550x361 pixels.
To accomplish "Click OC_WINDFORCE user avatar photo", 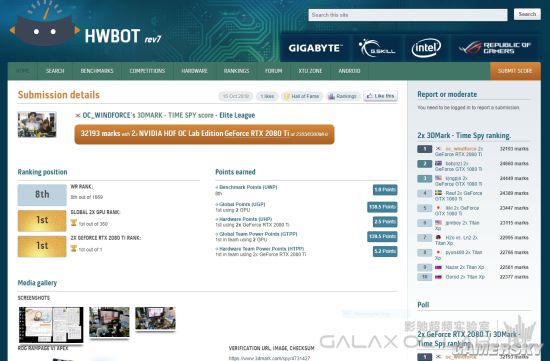I will point(37,125).
